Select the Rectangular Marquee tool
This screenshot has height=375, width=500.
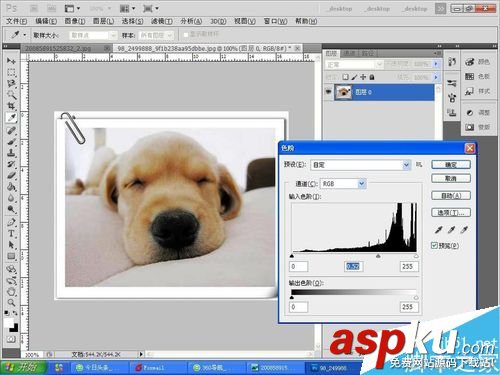tap(11, 72)
